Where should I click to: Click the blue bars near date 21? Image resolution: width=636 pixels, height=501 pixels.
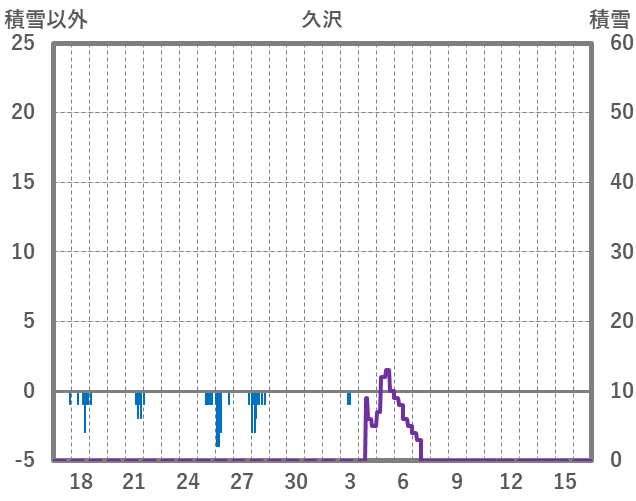[139, 403]
